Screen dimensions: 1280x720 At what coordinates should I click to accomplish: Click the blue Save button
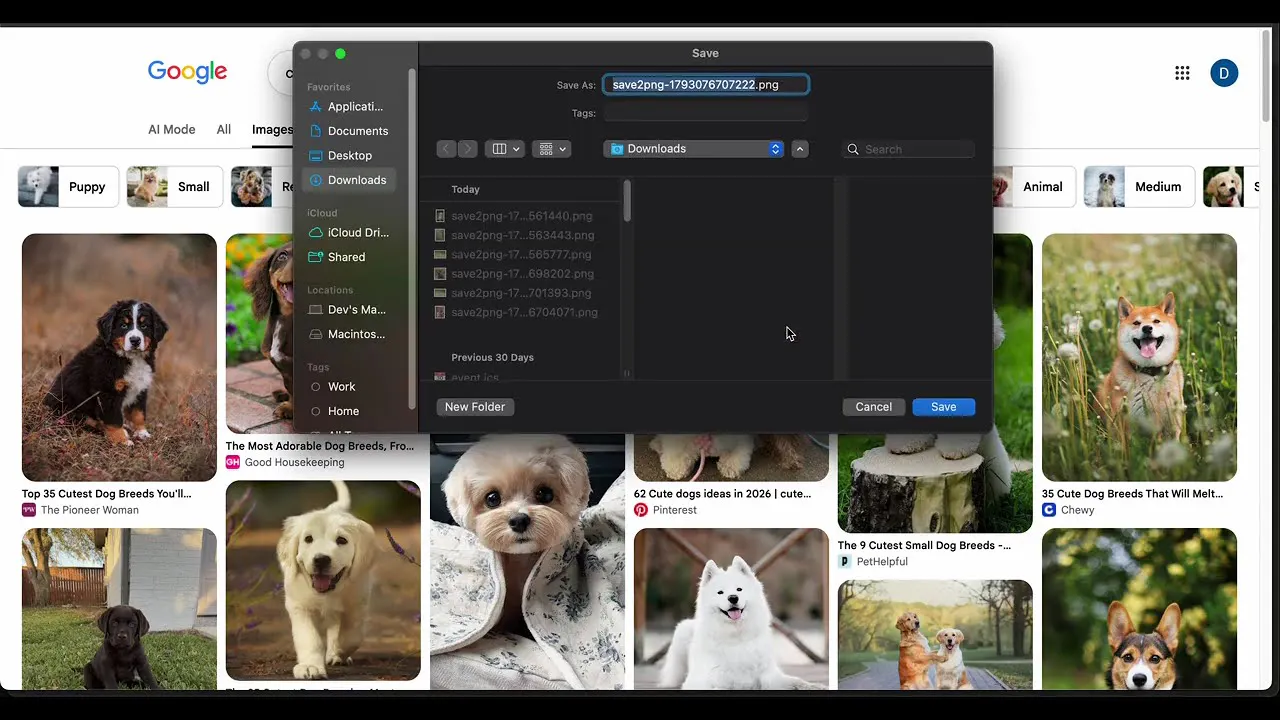(x=944, y=407)
